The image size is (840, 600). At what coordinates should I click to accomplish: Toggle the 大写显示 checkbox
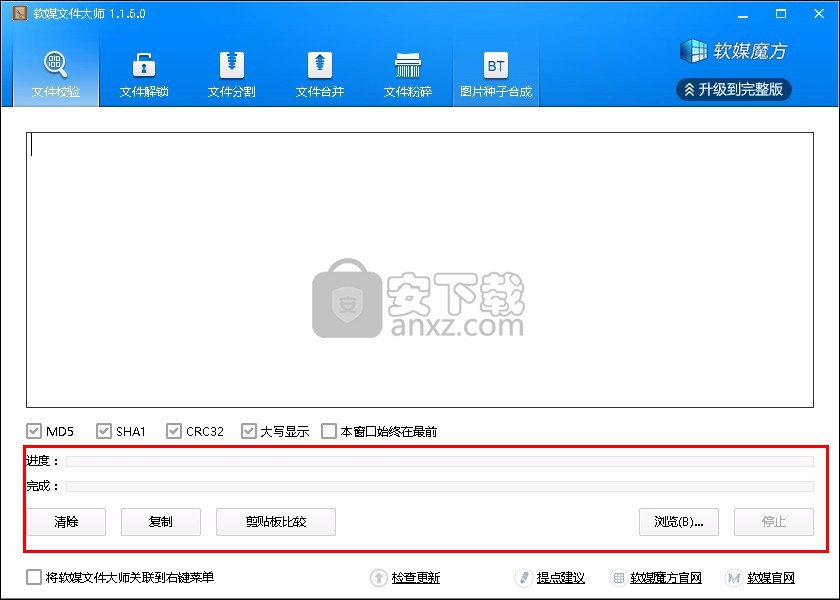pos(249,431)
